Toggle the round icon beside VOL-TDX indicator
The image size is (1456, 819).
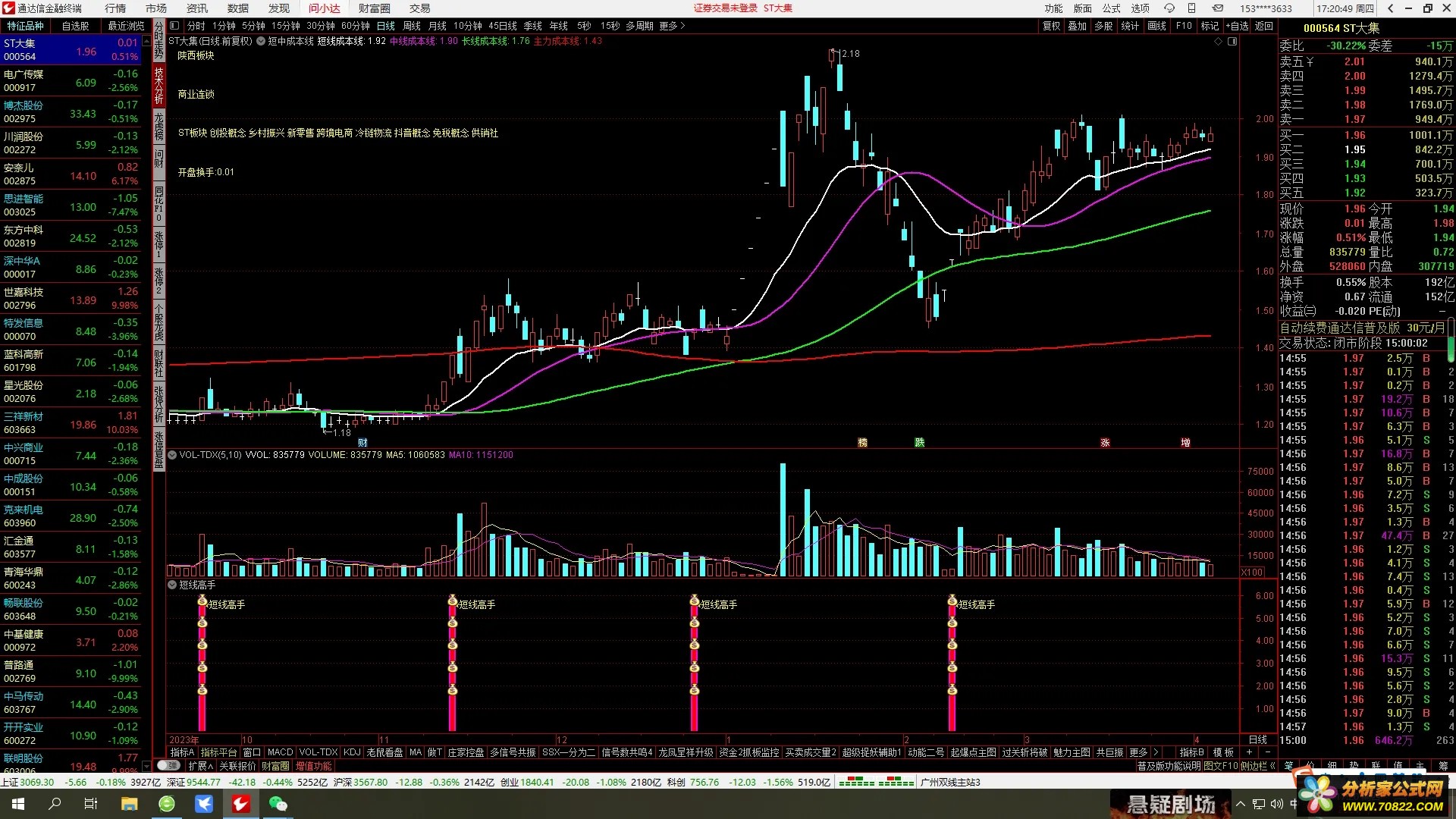pos(172,455)
